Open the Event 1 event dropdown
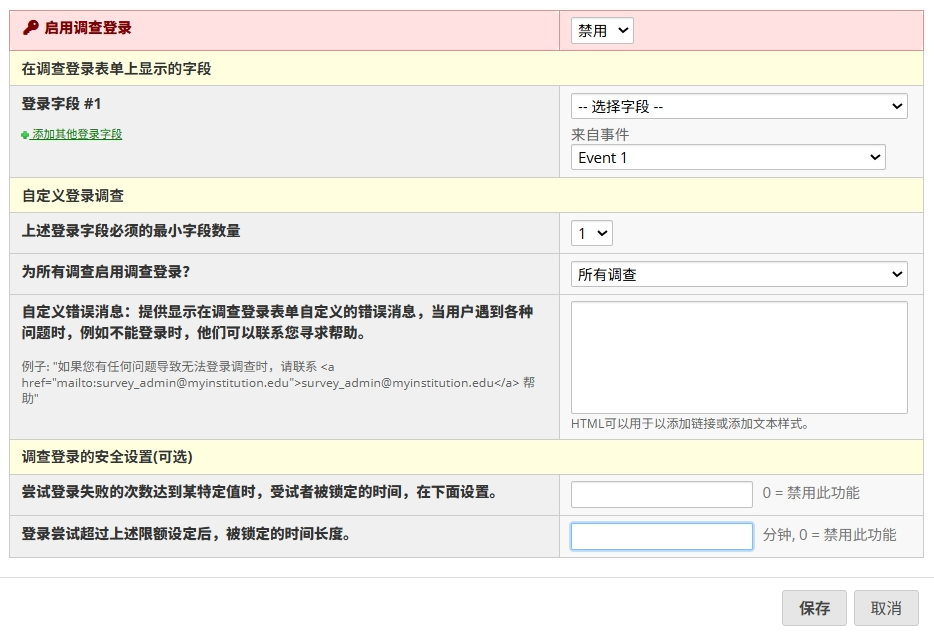 pyautogui.click(x=728, y=158)
